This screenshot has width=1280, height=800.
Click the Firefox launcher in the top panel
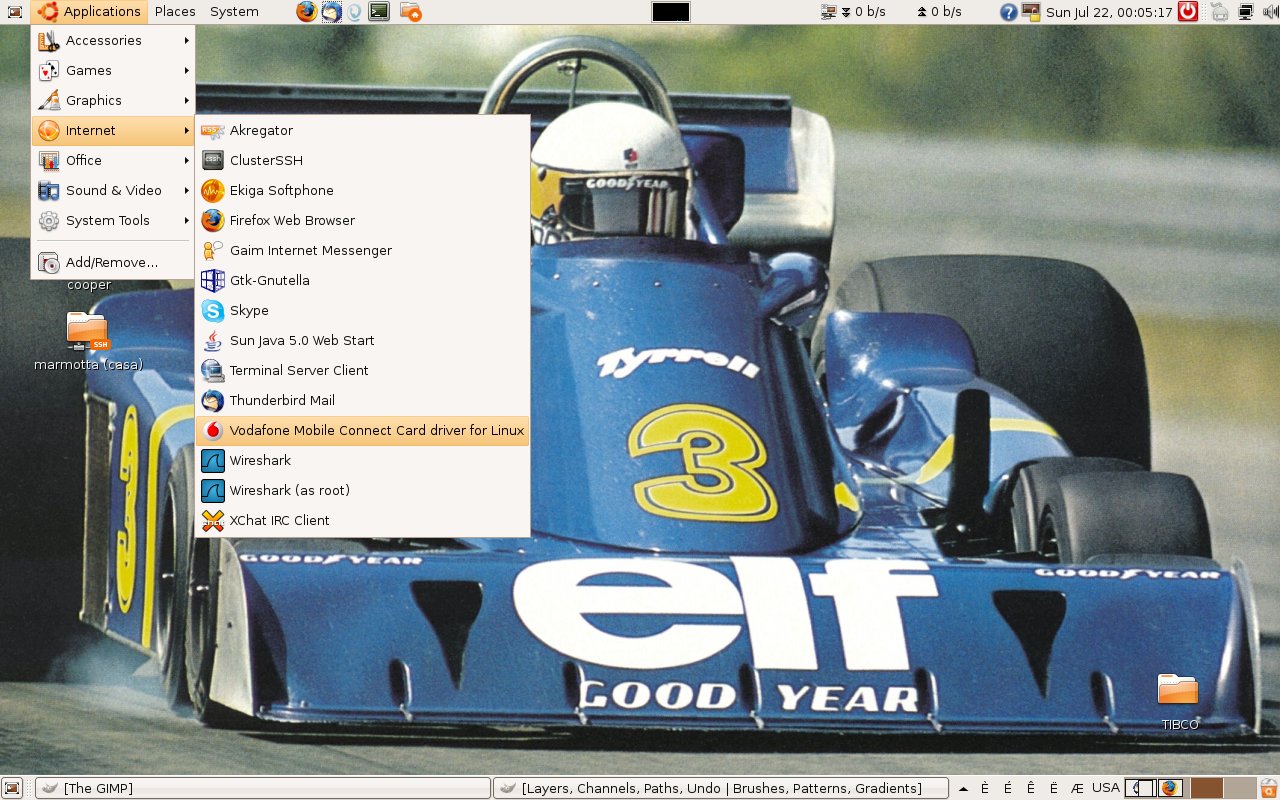click(x=307, y=12)
